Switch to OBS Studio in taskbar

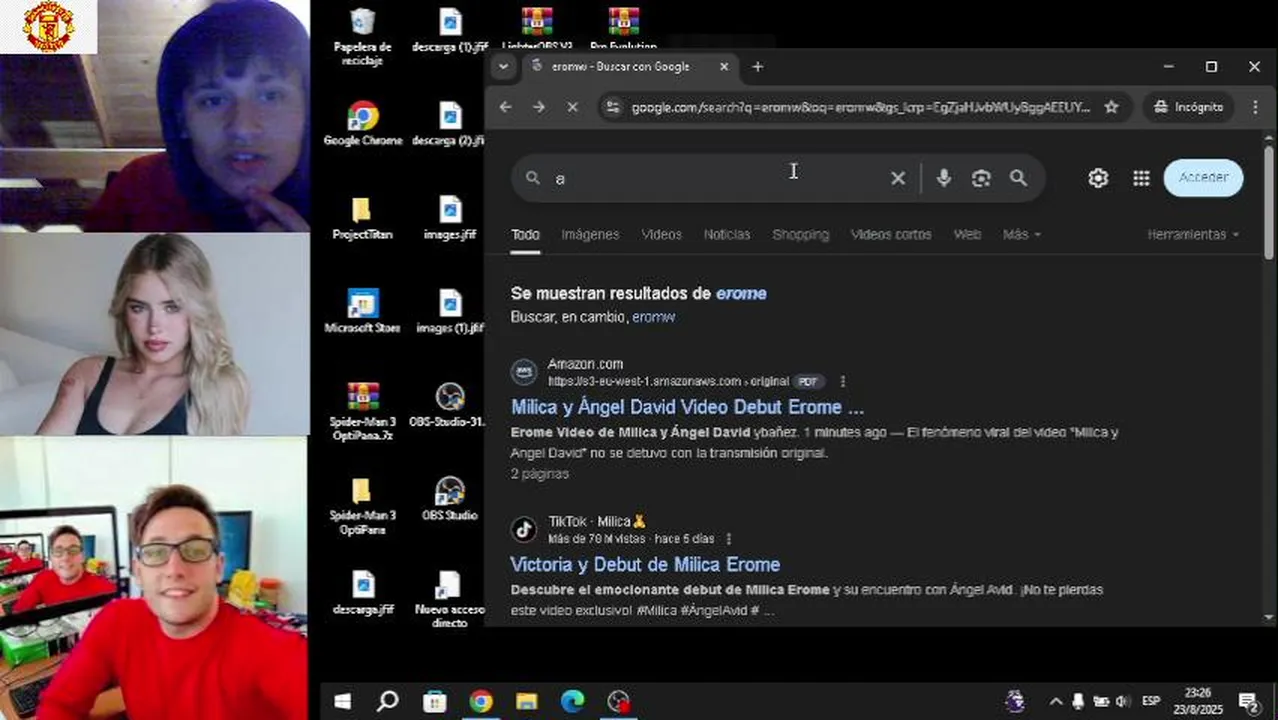click(x=619, y=701)
